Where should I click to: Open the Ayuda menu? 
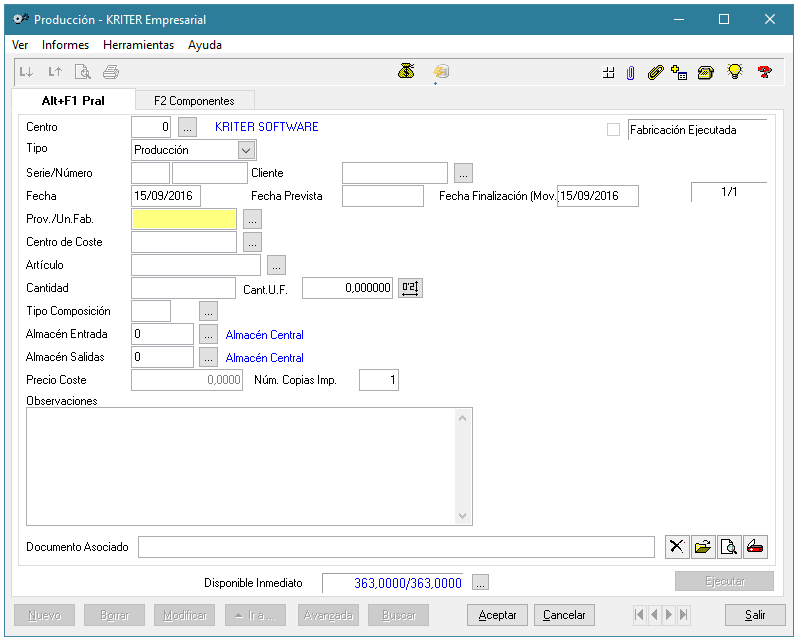[205, 45]
